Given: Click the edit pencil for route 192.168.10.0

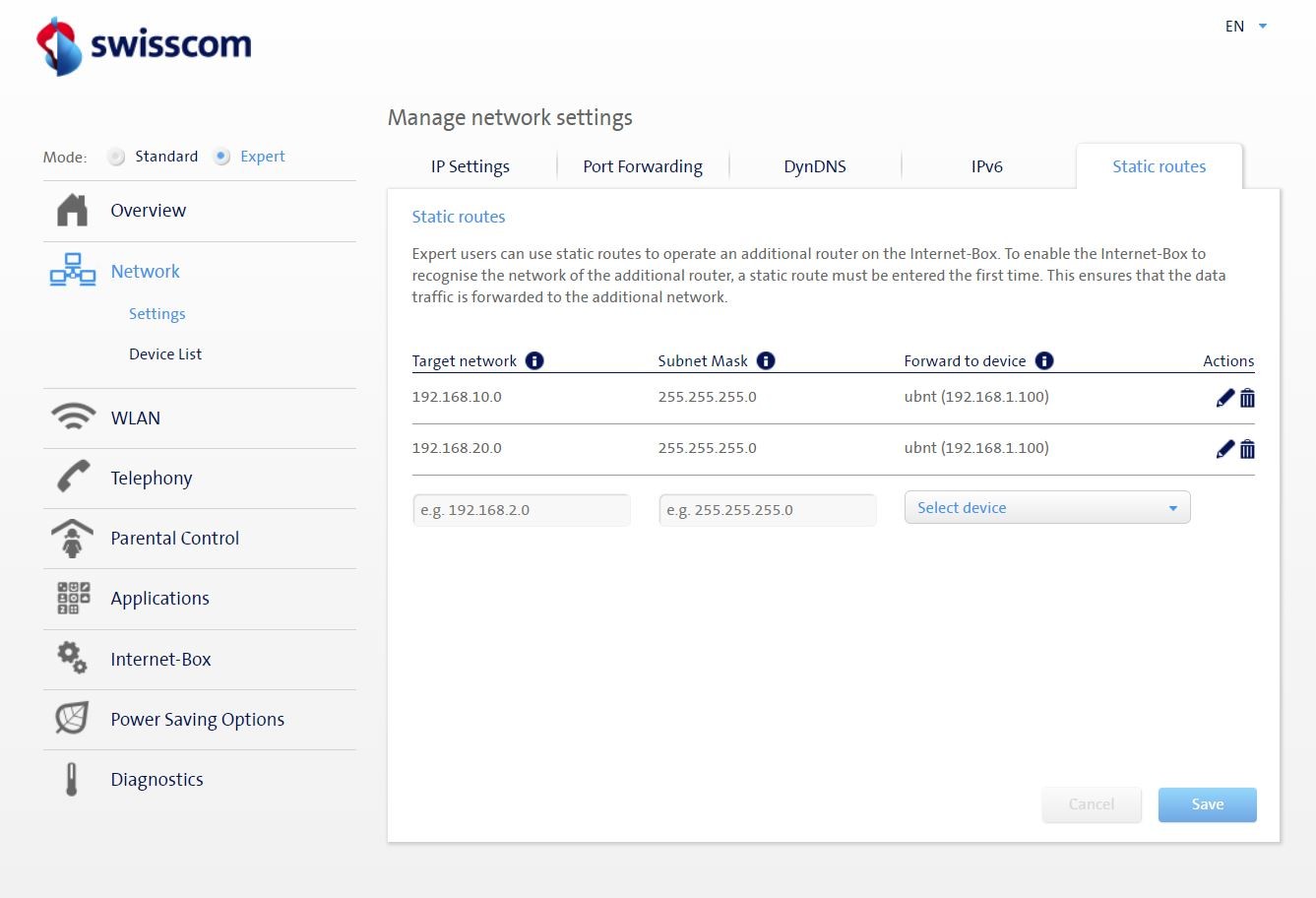Looking at the screenshot, I should click(1224, 398).
